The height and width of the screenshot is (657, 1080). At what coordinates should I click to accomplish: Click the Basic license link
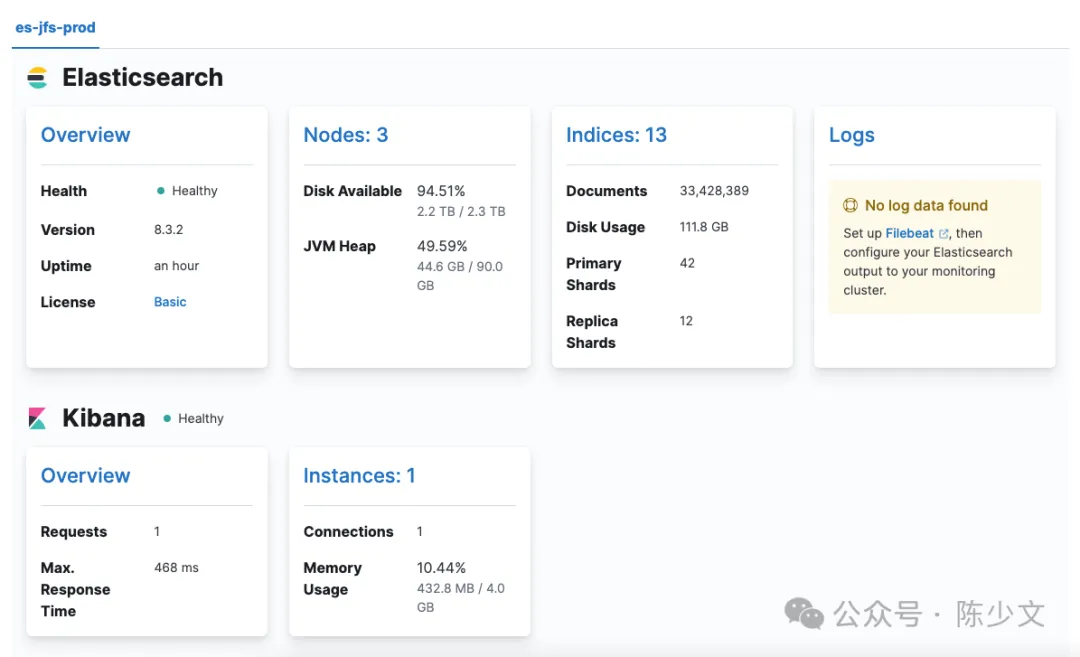click(x=170, y=301)
